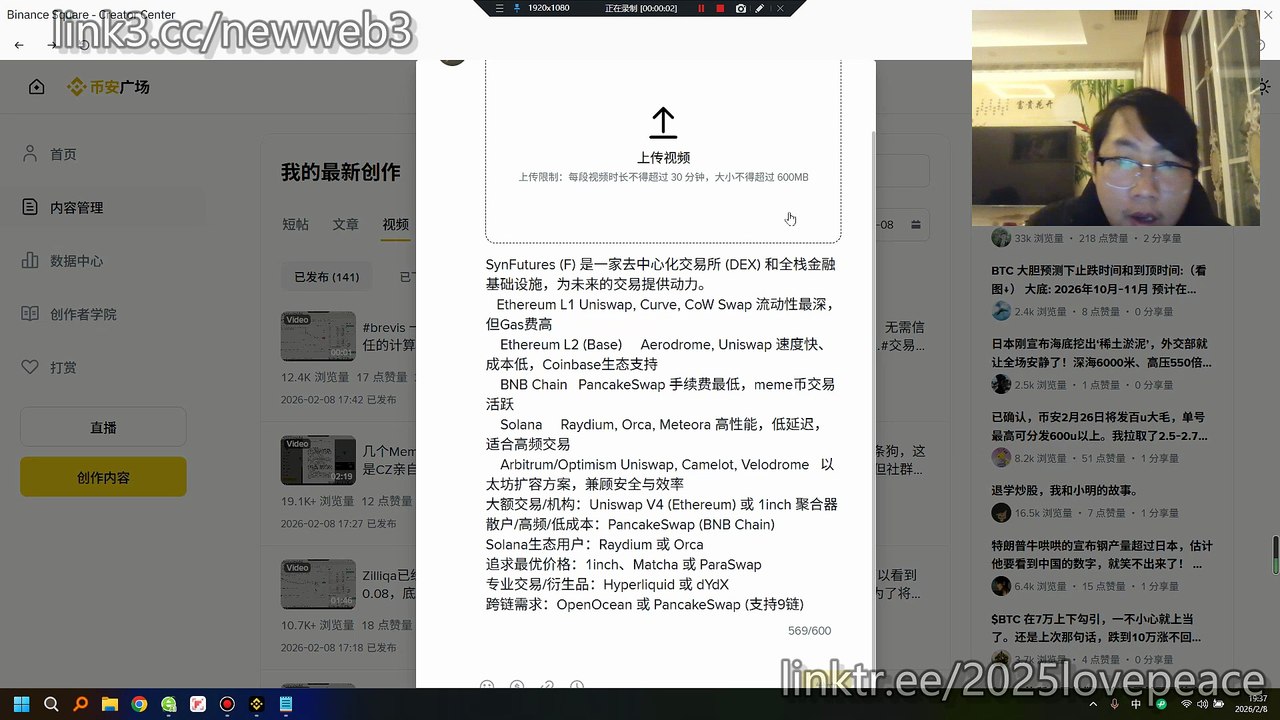Screen dimensions: 1280x720
Task: Click the 直播 button
Action: click(x=103, y=427)
